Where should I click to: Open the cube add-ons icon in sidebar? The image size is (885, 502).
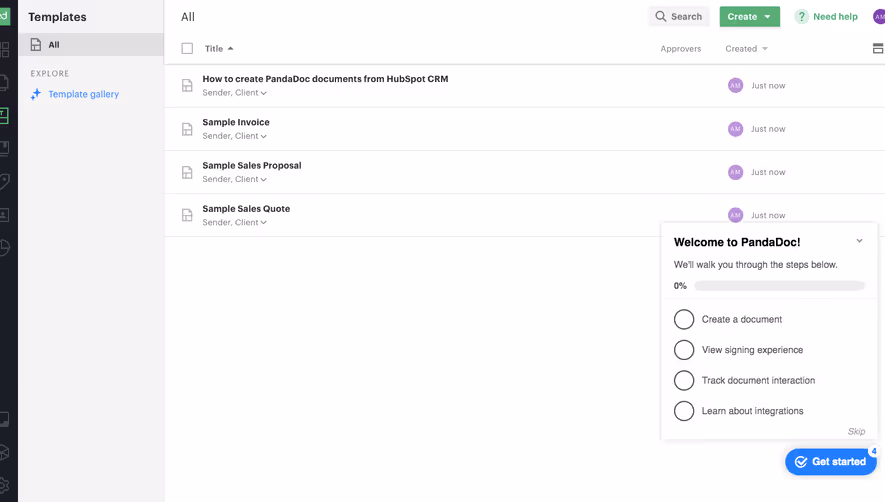click(4, 452)
